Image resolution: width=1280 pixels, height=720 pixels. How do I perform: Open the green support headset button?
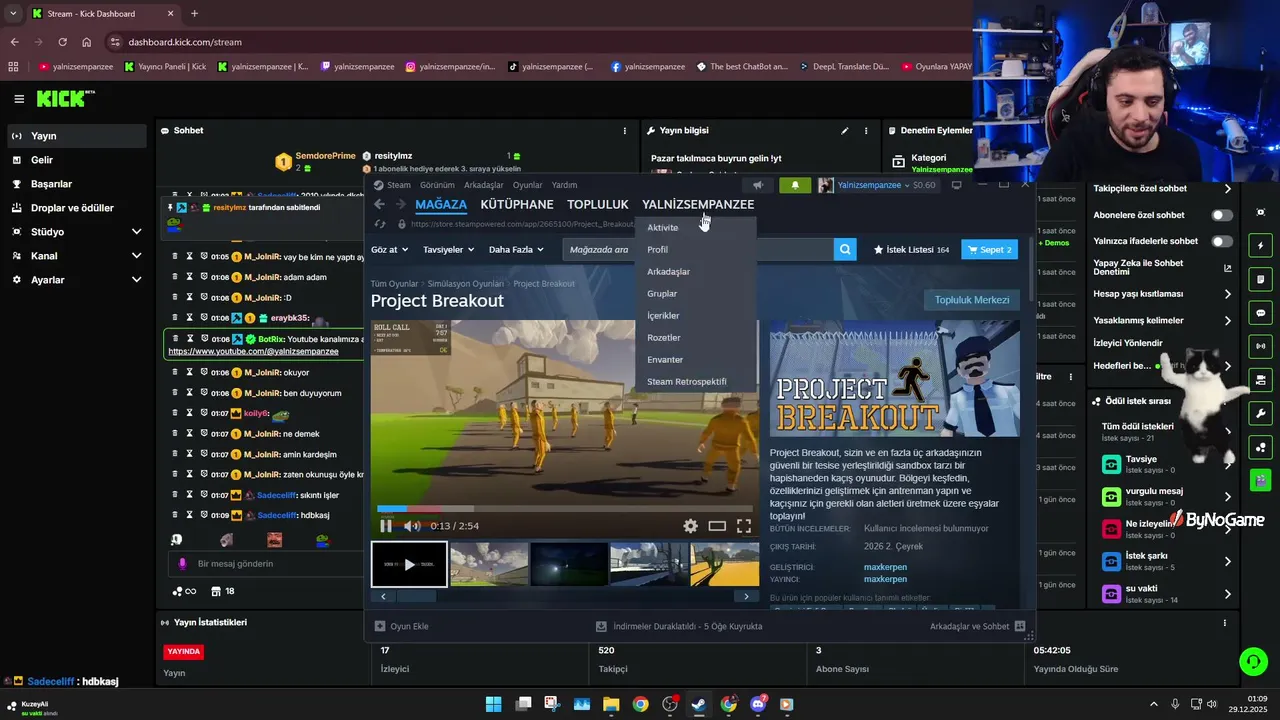click(1253, 661)
